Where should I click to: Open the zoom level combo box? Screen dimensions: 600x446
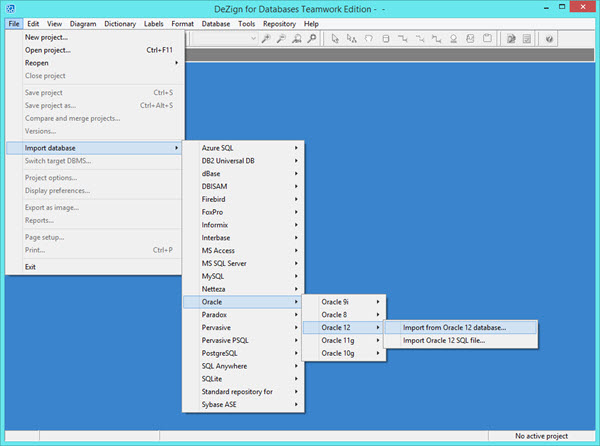(225, 39)
